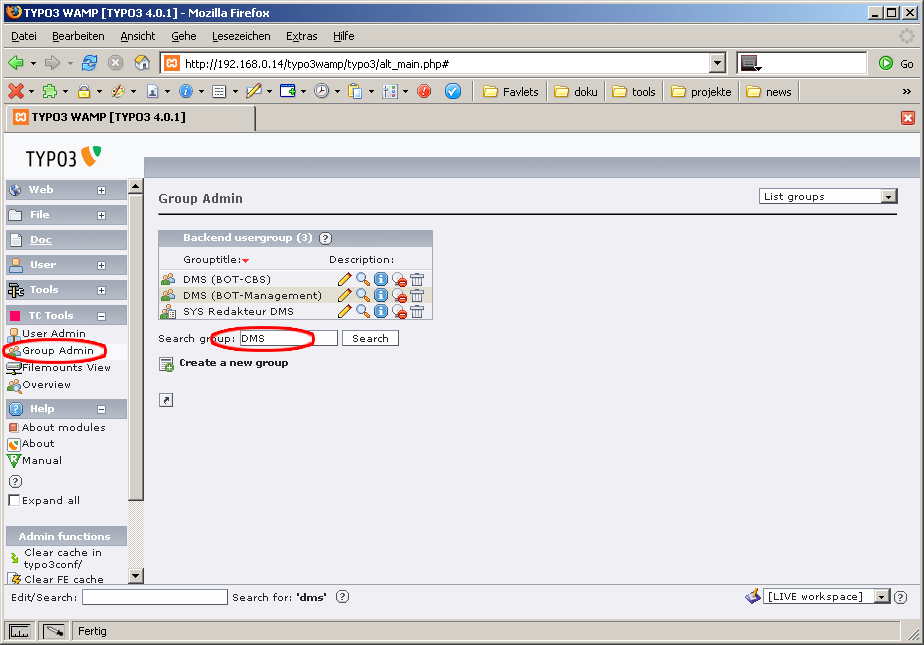Click the red exclamation icon in the toolbar
This screenshot has width=924, height=645.
[x=424, y=91]
